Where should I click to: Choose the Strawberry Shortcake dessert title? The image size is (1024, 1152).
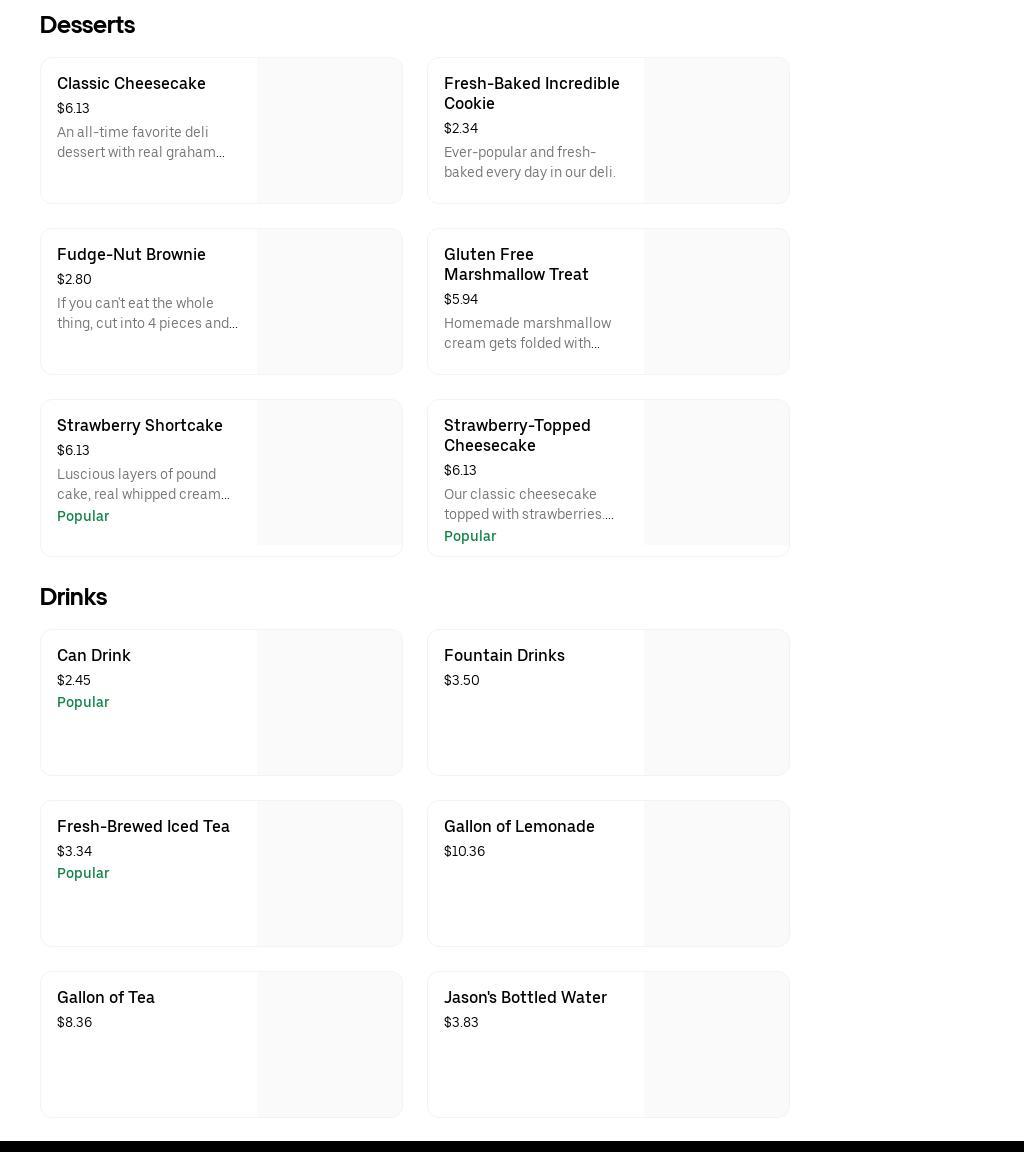tap(140, 426)
